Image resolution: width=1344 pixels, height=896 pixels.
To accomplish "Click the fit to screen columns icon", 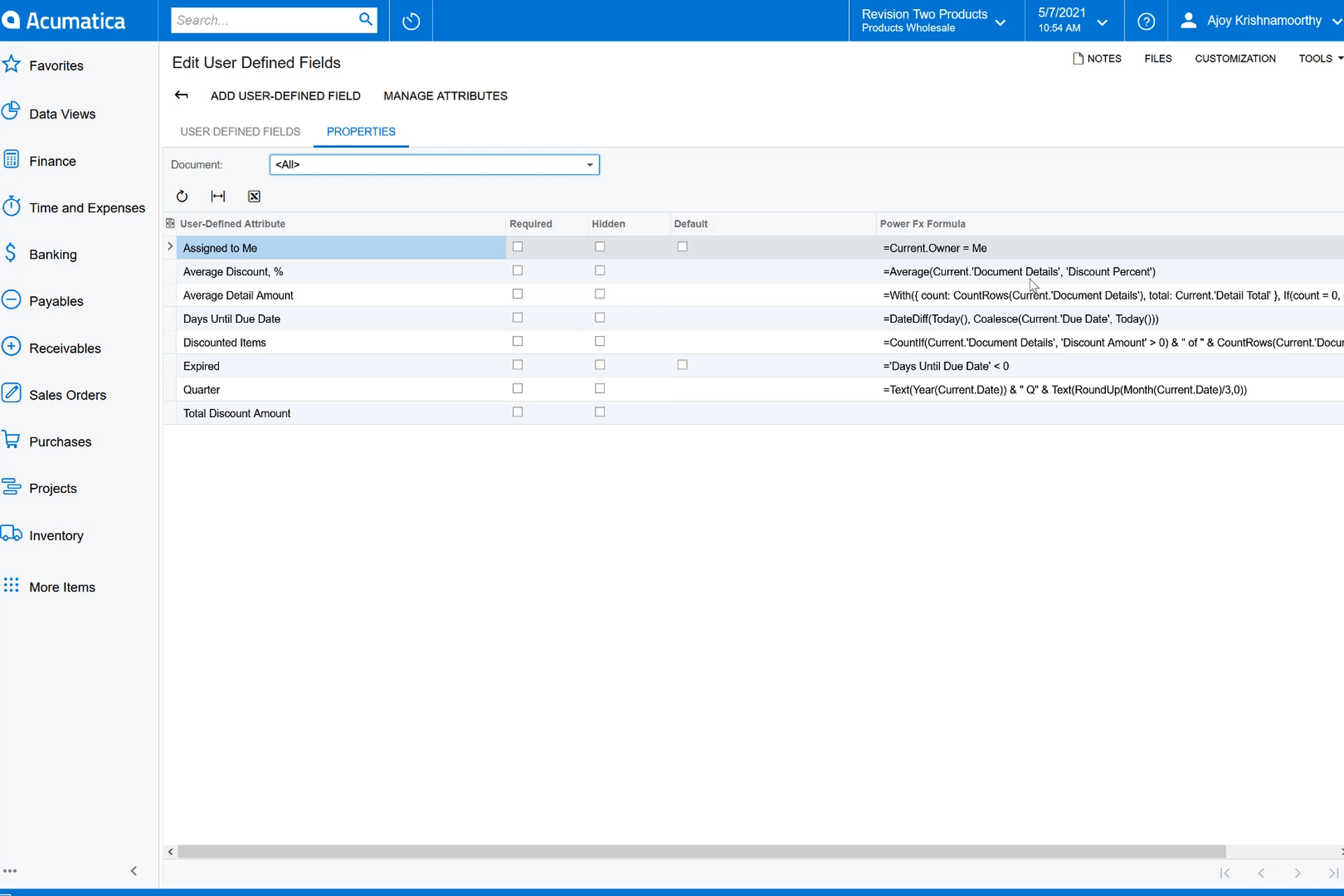I will point(218,197).
